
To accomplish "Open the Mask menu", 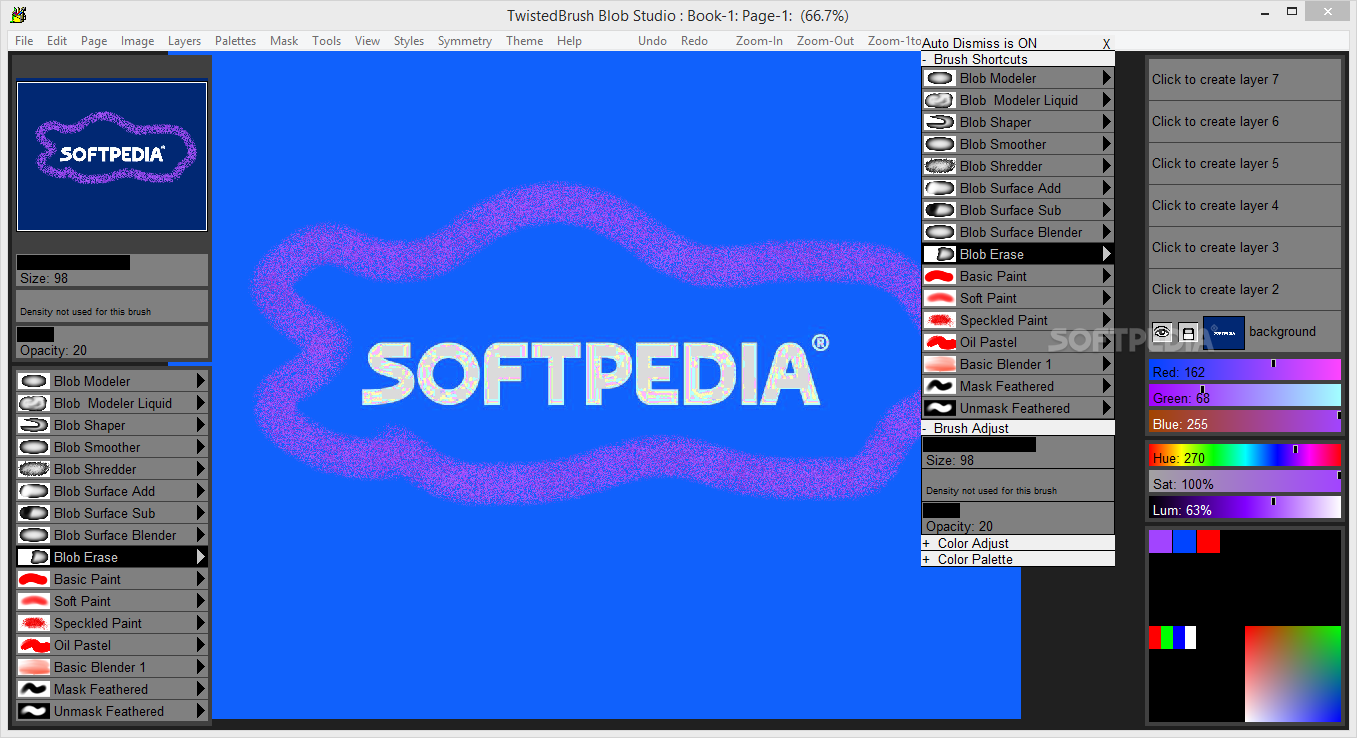I will pos(284,41).
